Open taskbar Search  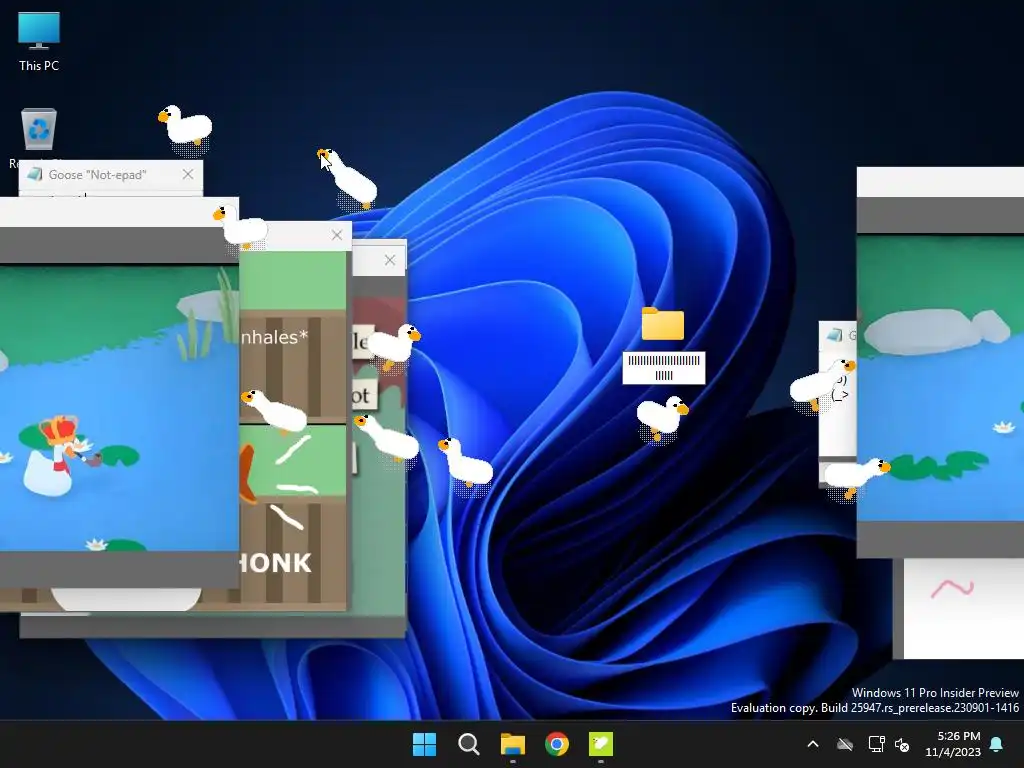click(468, 744)
